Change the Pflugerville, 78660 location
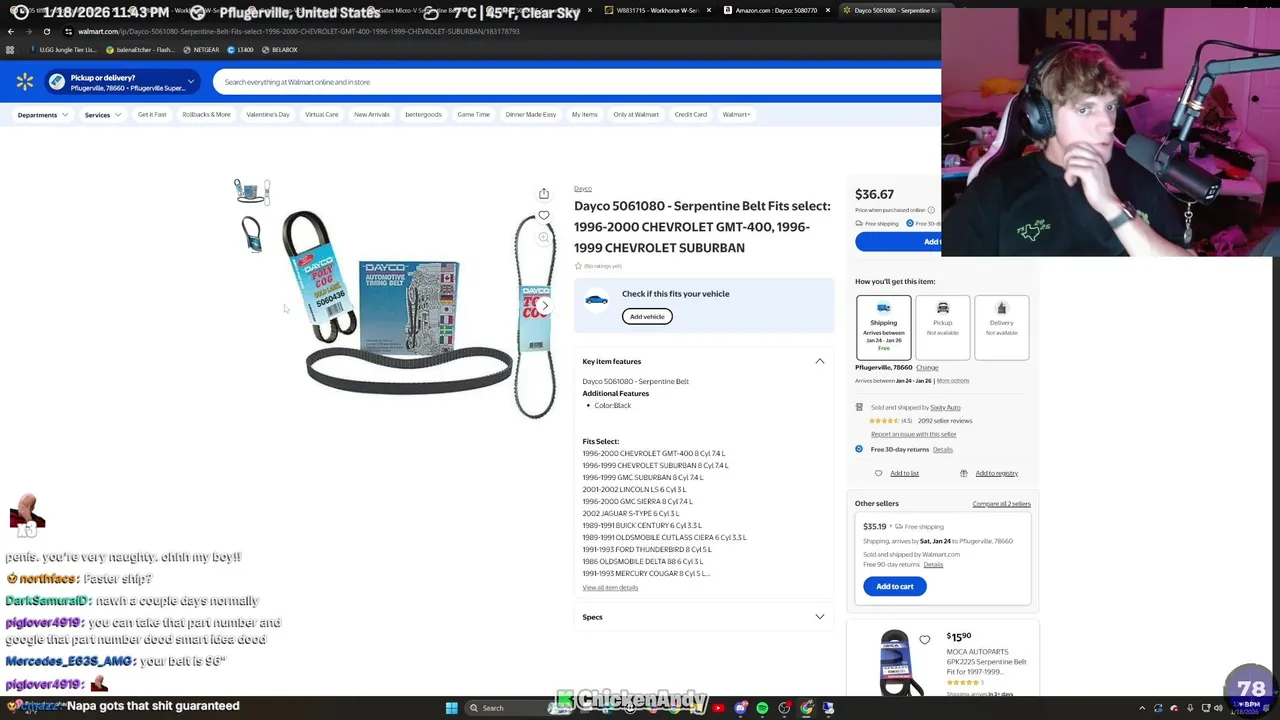Screen dimensions: 1280x720 click(x=927, y=367)
